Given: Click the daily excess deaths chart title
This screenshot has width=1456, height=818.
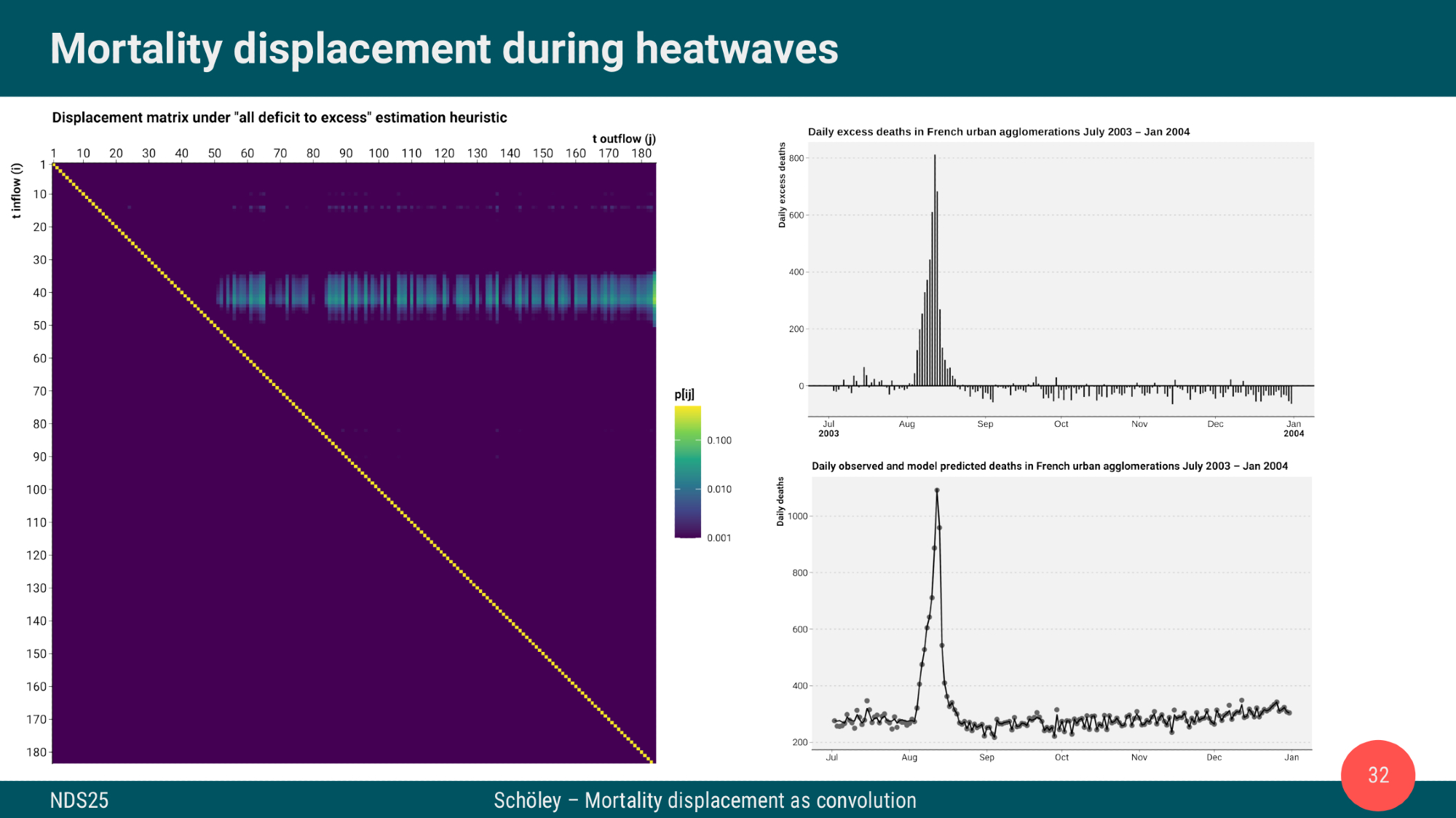Looking at the screenshot, I should tap(998, 132).
